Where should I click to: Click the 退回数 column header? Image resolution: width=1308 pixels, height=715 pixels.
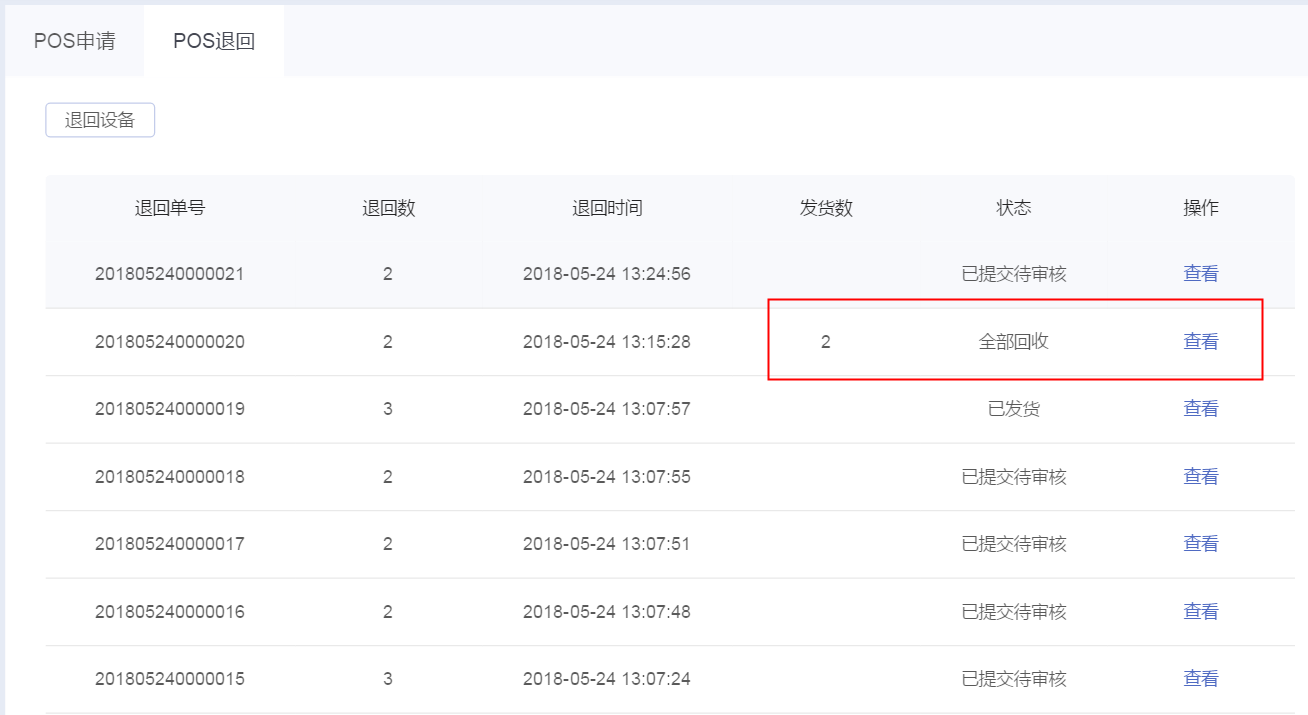pos(388,208)
